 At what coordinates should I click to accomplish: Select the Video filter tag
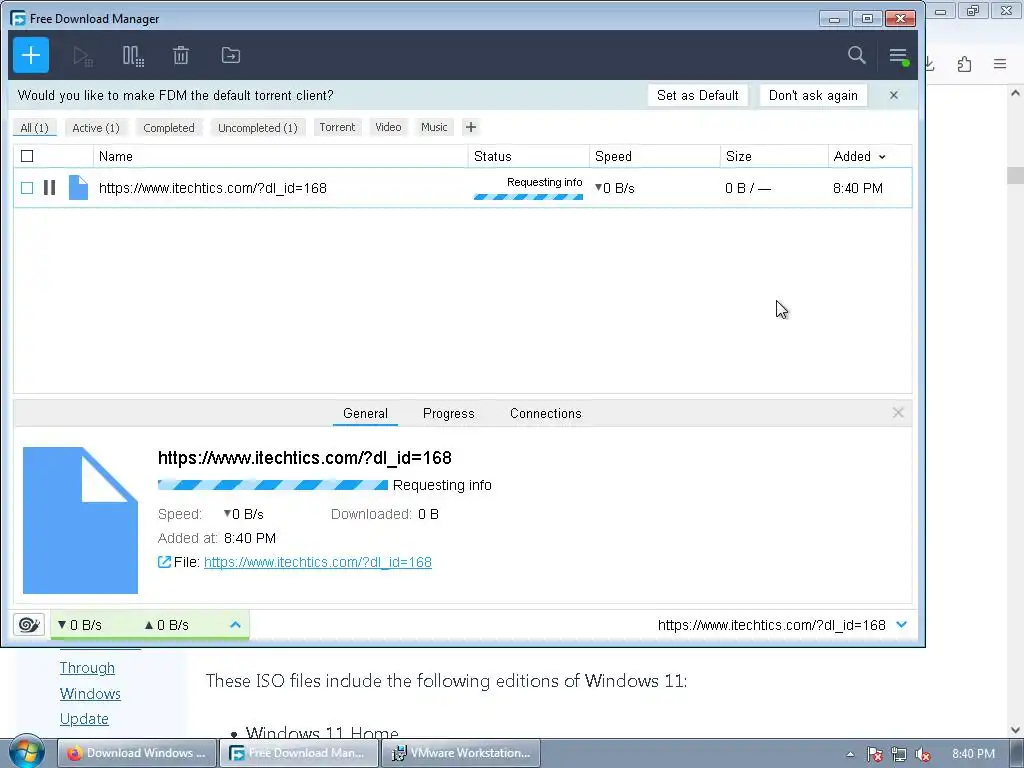[388, 127]
